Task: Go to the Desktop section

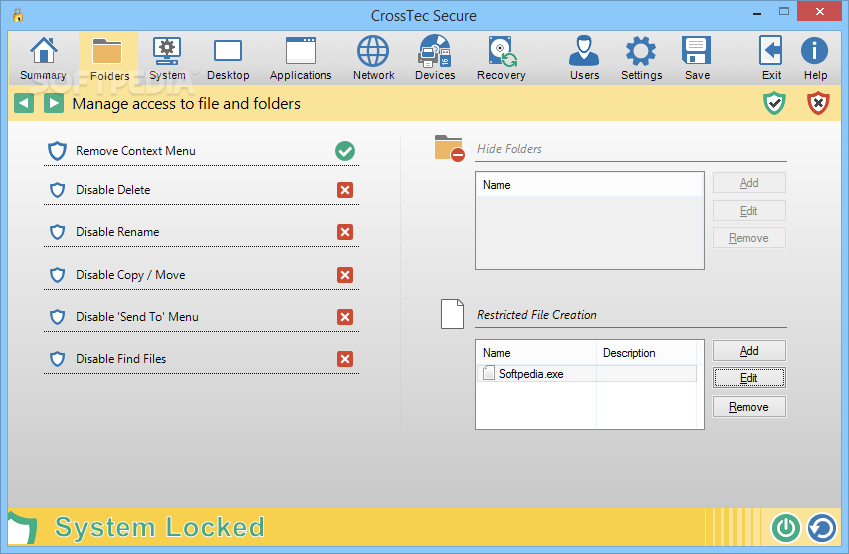Action: (228, 58)
